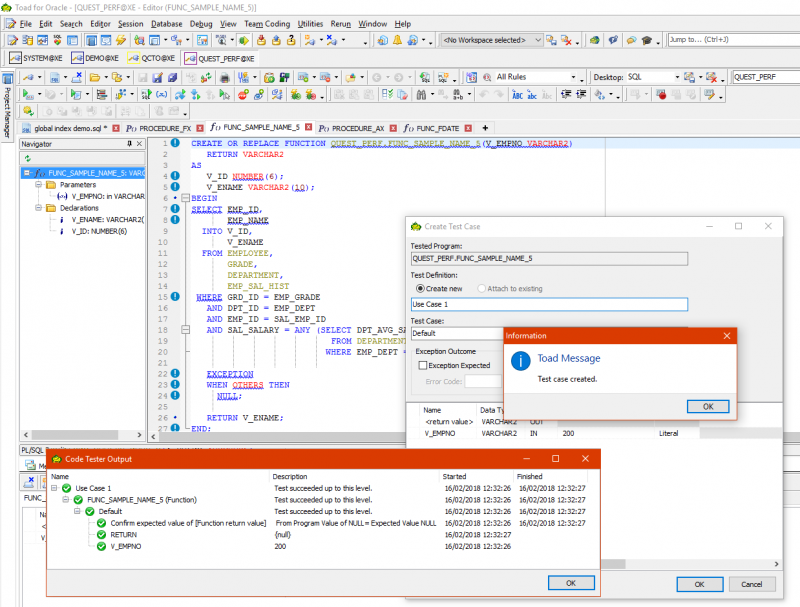Click Cancel in the Create Test Case dialog
The height and width of the screenshot is (607, 800).
tap(752, 584)
